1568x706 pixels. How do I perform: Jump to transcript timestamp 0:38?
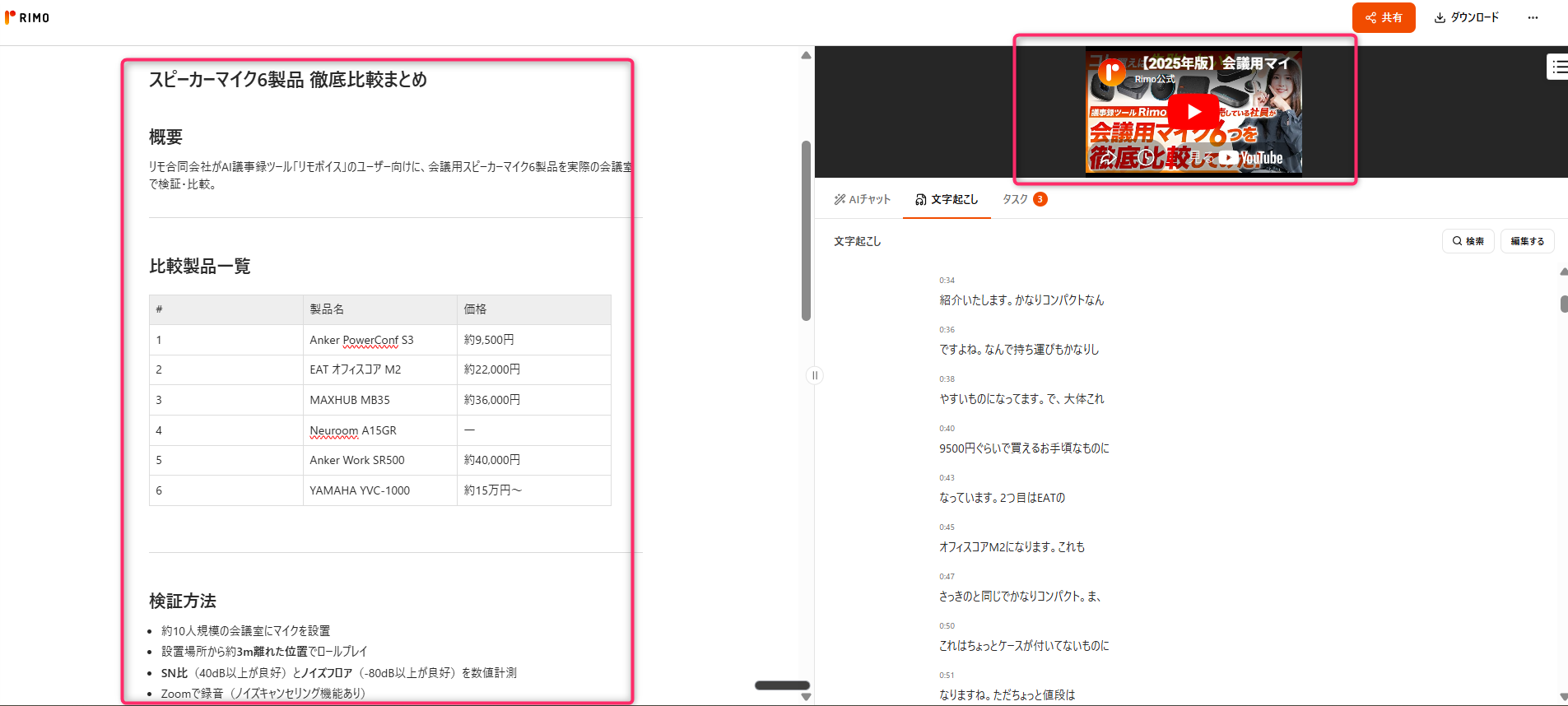click(x=947, y=379)
